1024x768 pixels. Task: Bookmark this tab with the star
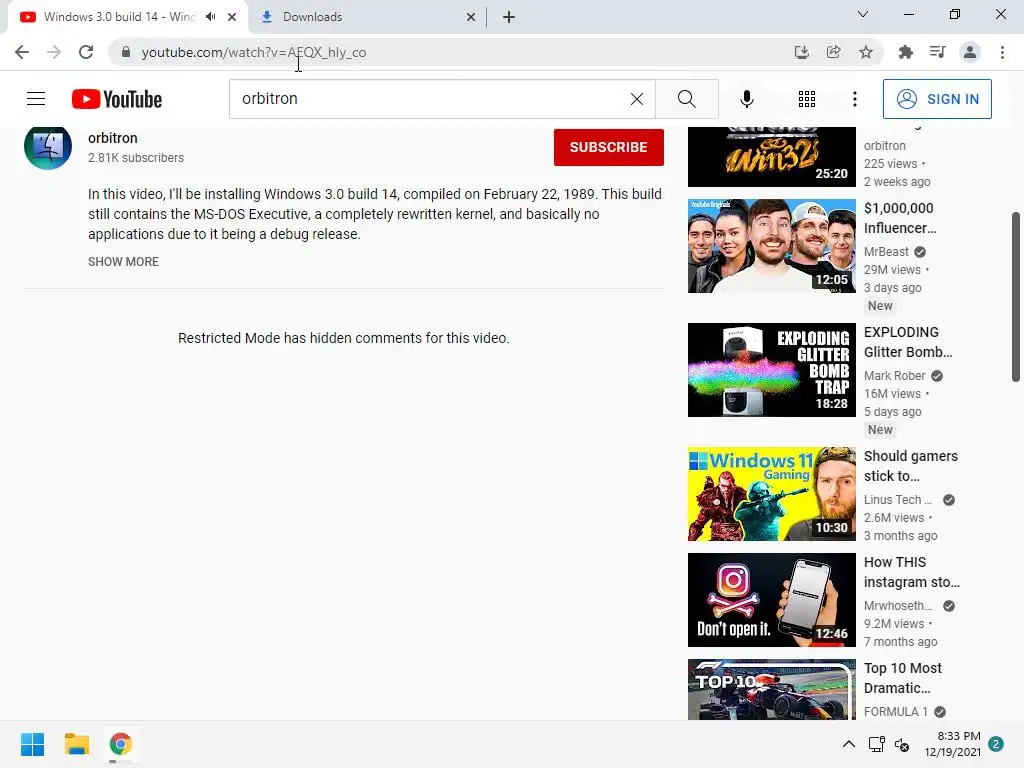[x=866, y=52]
